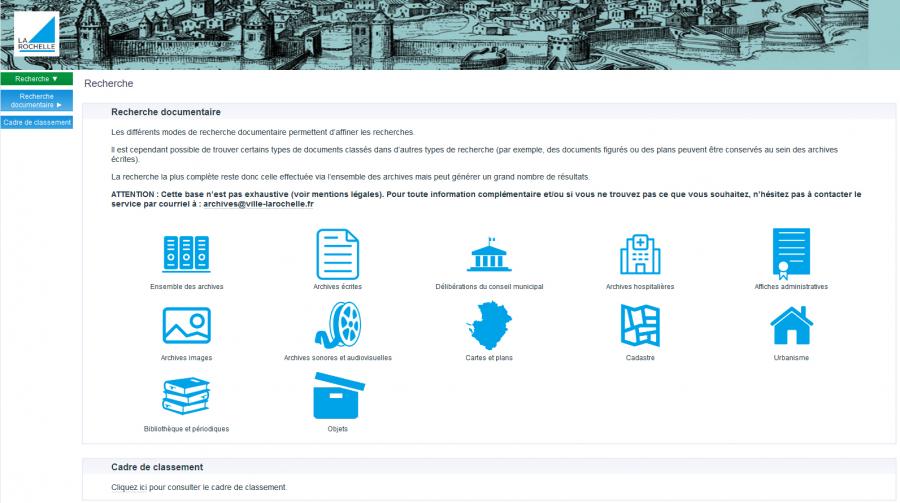Click the Cadastre text label
The width and height of the screenshot is (900, 503).
click(640, 358)
